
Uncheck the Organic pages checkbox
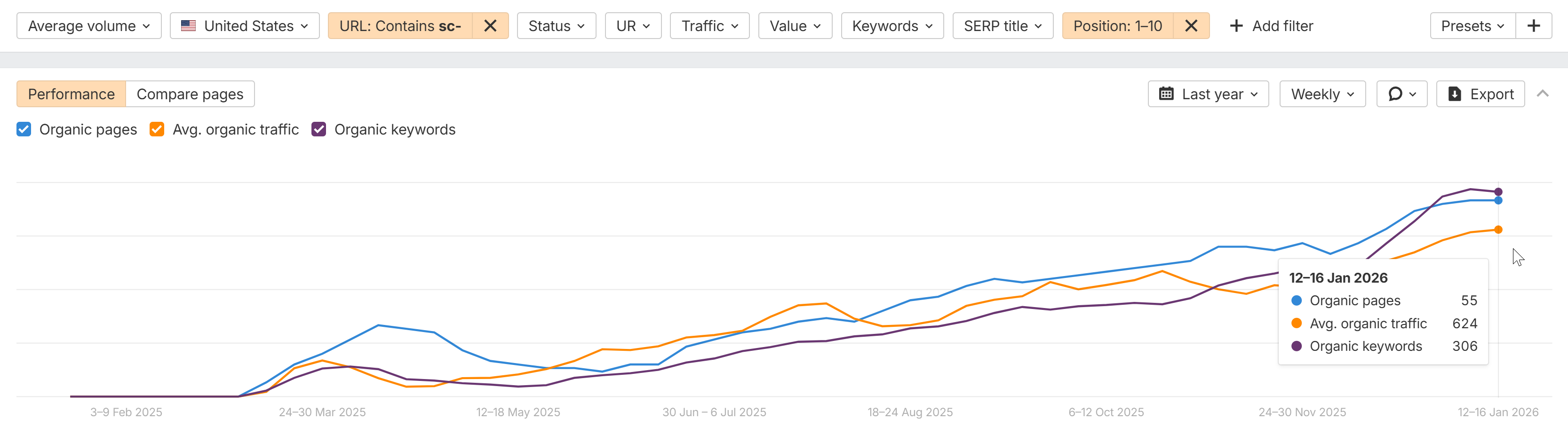pyautogui.click(x=24, y=130)
